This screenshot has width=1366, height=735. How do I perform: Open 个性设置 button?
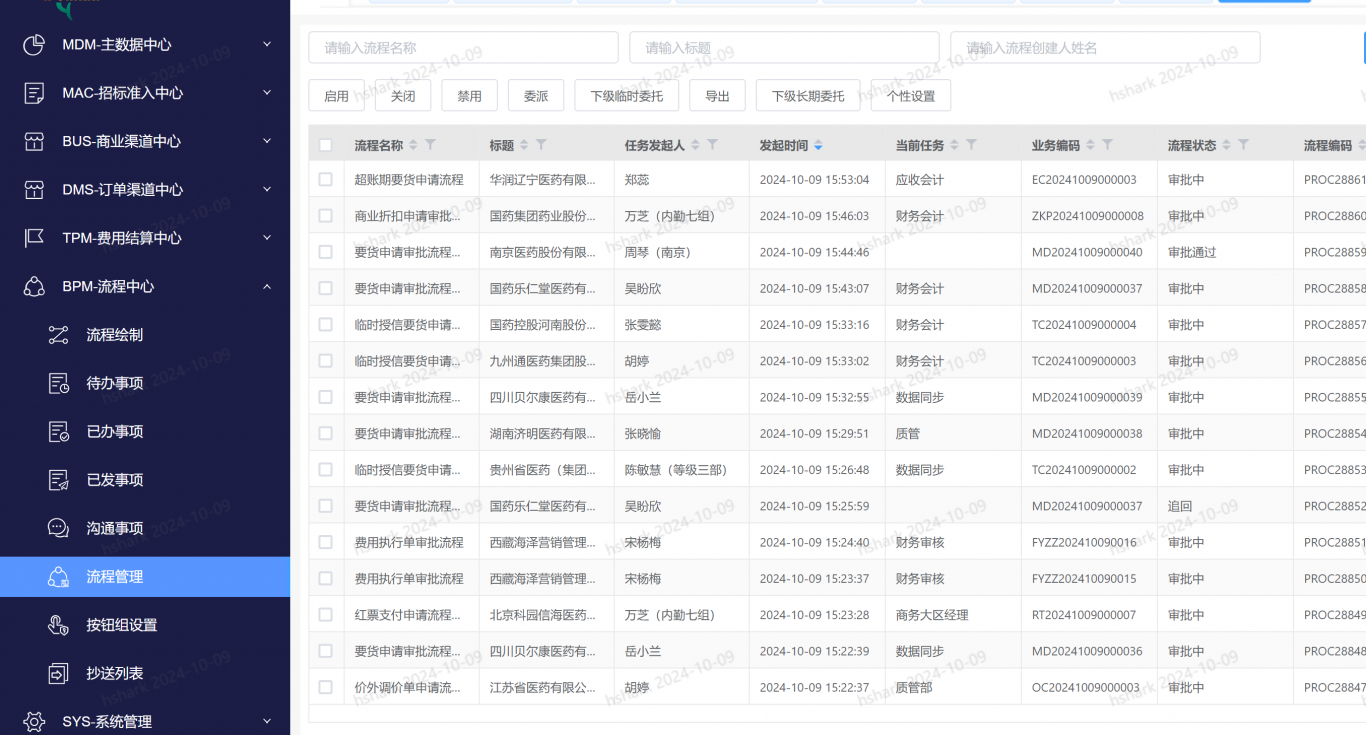coord(911,96)
